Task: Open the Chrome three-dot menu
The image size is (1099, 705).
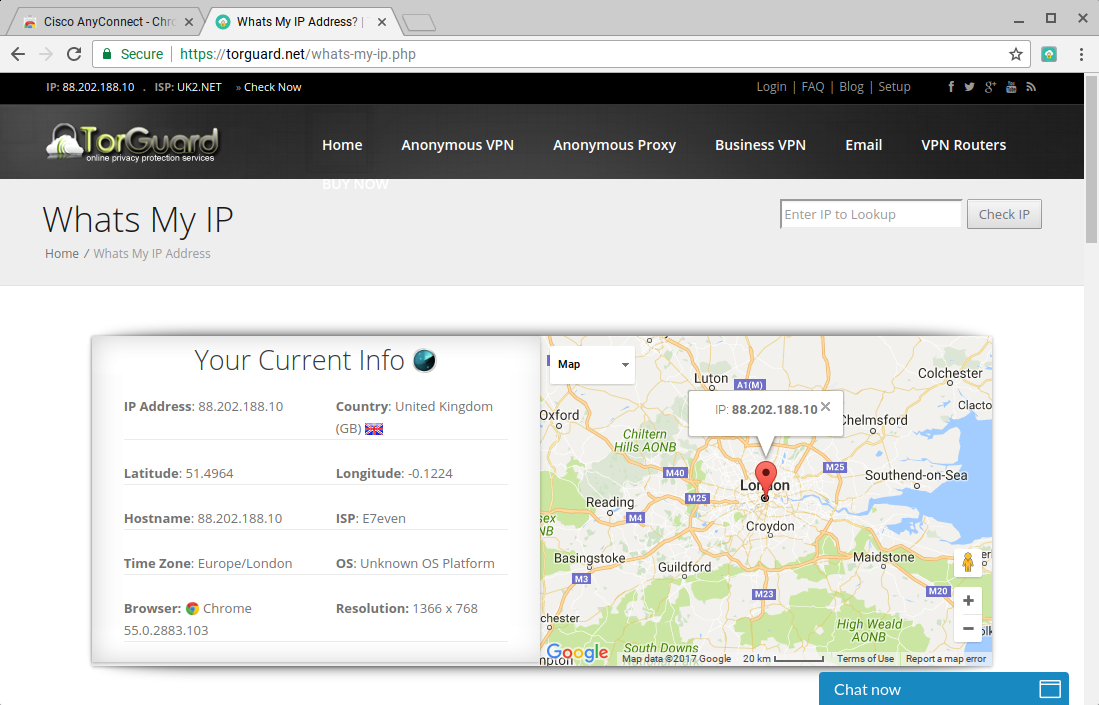Action: pos(1081,54)
